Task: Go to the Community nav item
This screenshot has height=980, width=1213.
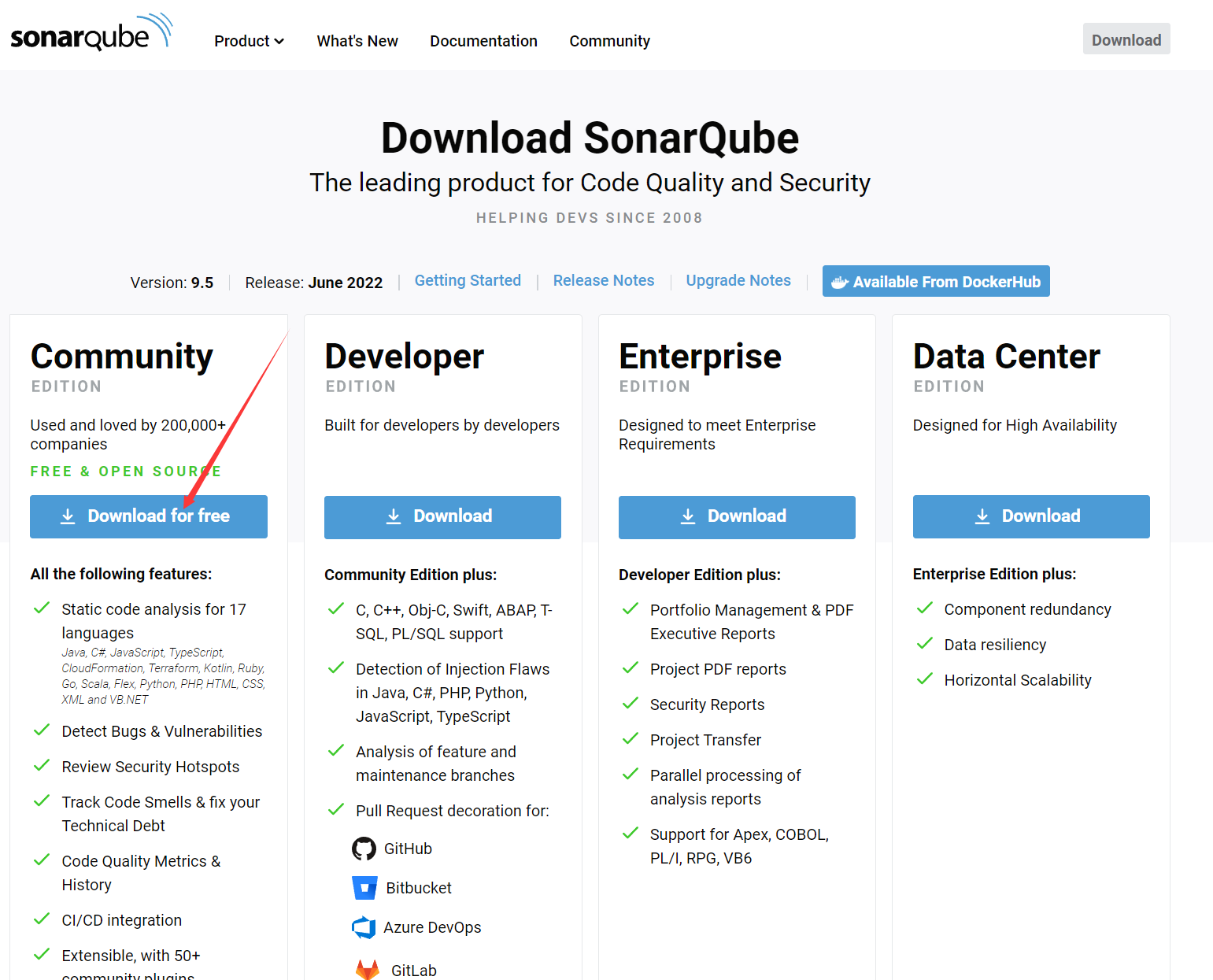Action: (x=609, y=41)
